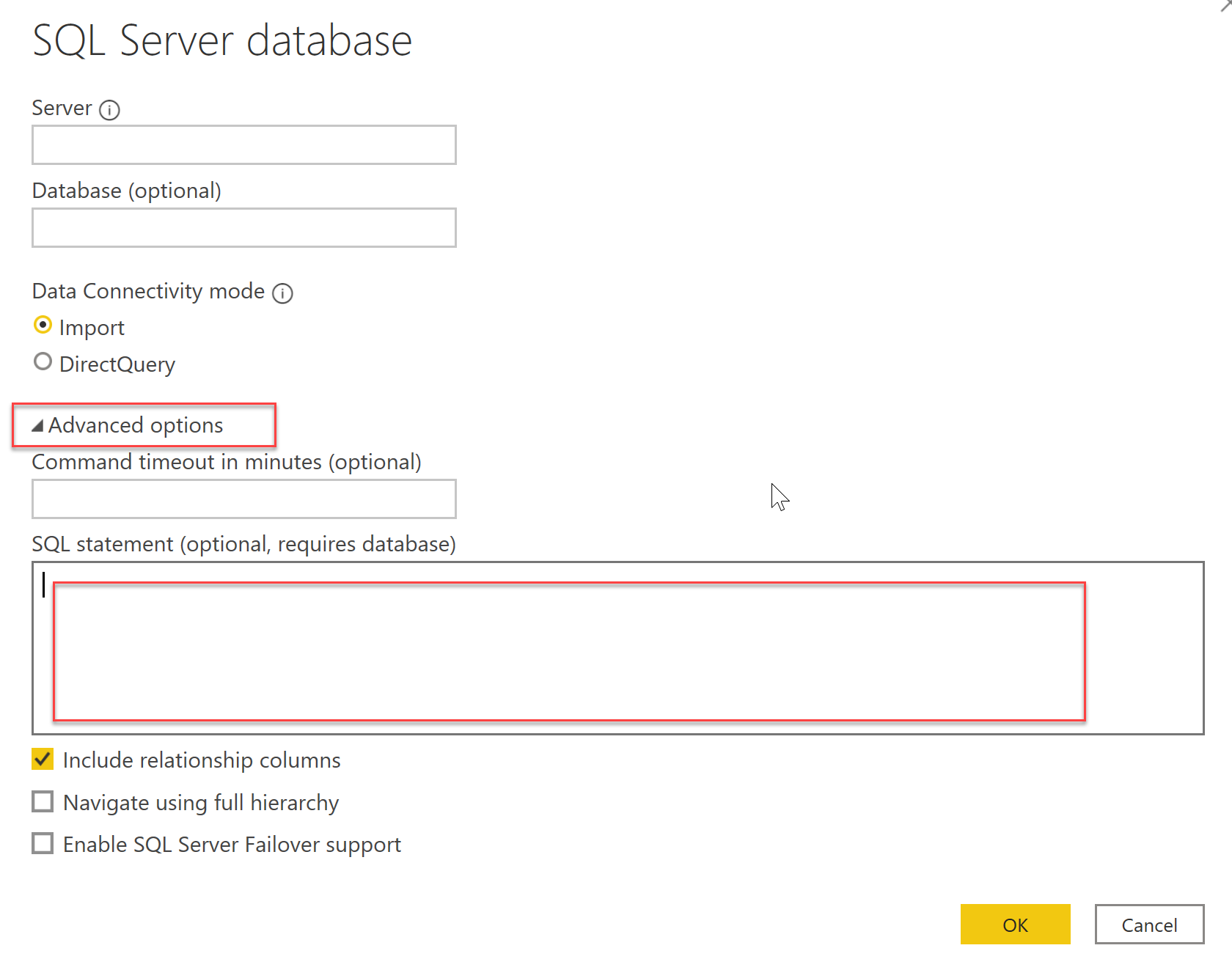Select the Import radio button

[x=43, y=325]
